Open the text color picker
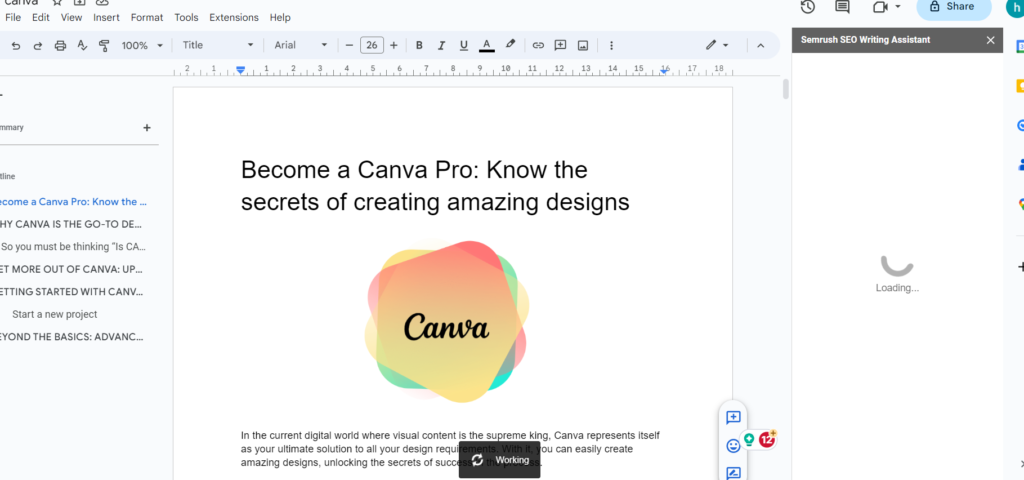 487,45
